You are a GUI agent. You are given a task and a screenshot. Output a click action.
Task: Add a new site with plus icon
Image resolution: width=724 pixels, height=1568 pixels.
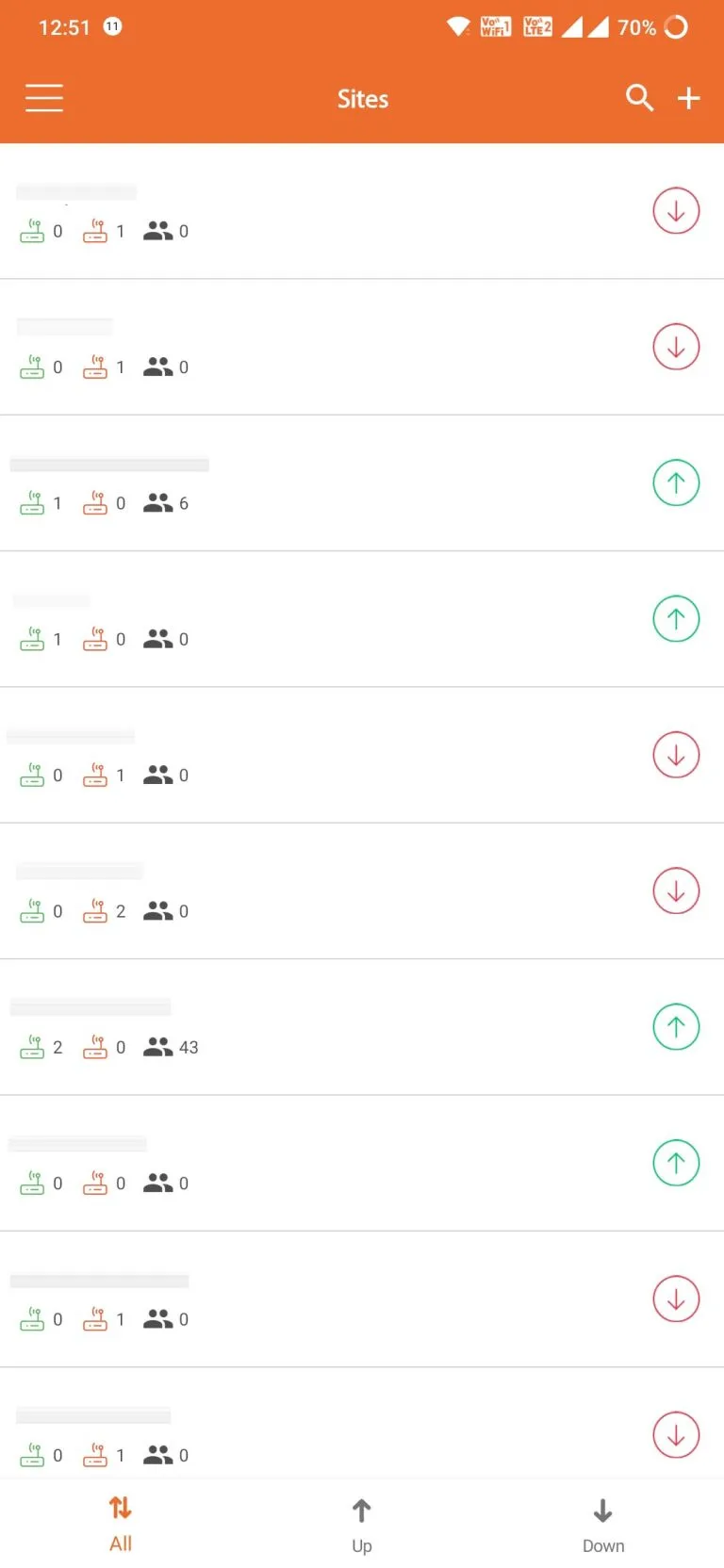689,98
